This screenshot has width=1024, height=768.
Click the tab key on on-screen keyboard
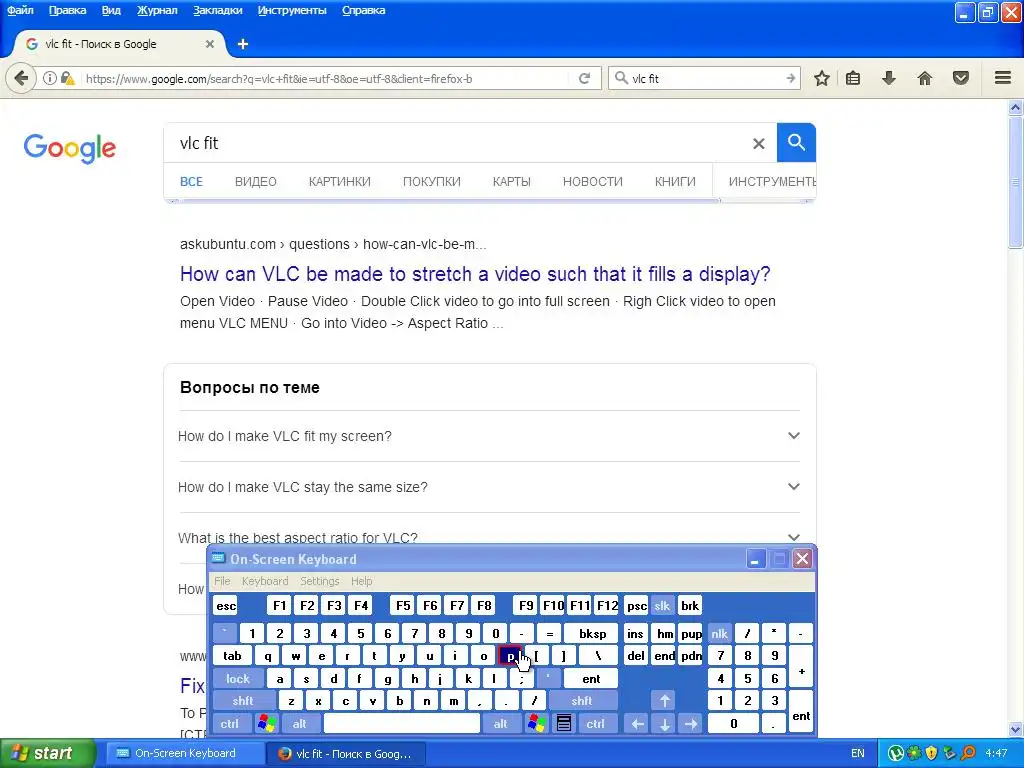pyautogui.click(x=232, y=656)
